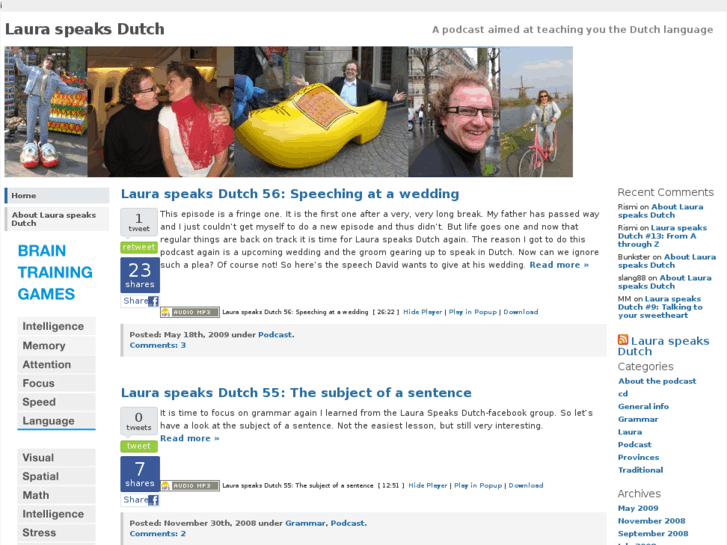Share episode 56 via the Facebook icon
The height and width of the screenshot is (545, 727).
click(x=153, y=301)
